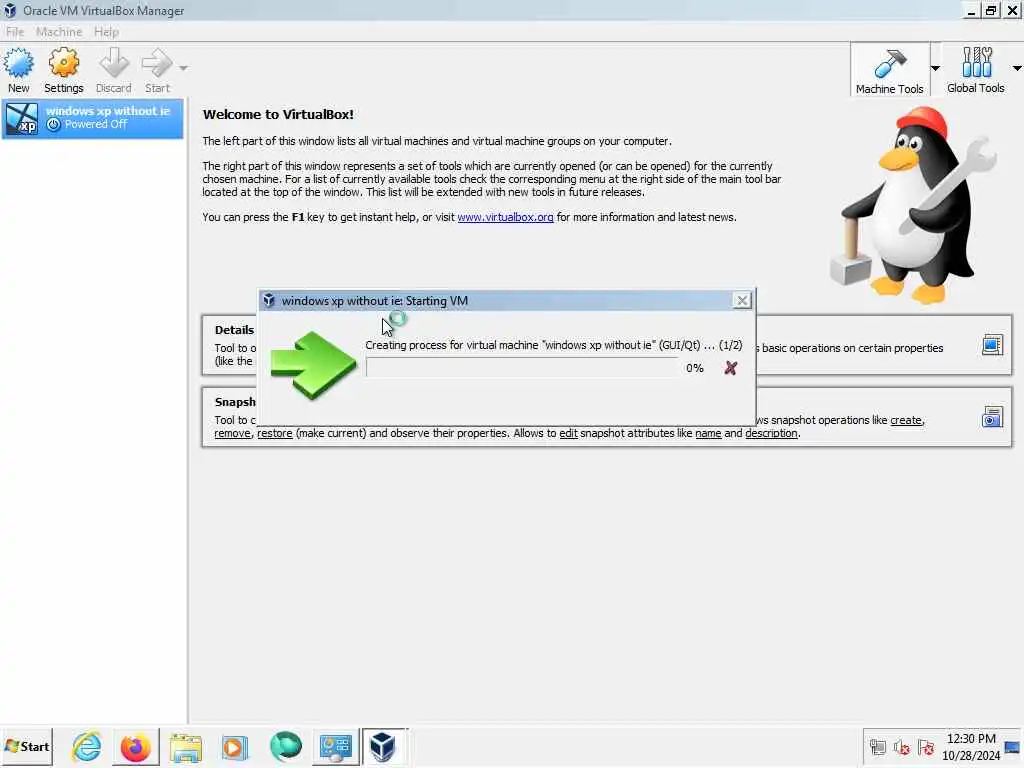Screen dimensions: 1024x768
Task: Expand the Global Tools dropdown arrow
Action: pyautogui.click(x=1017, y=68)
